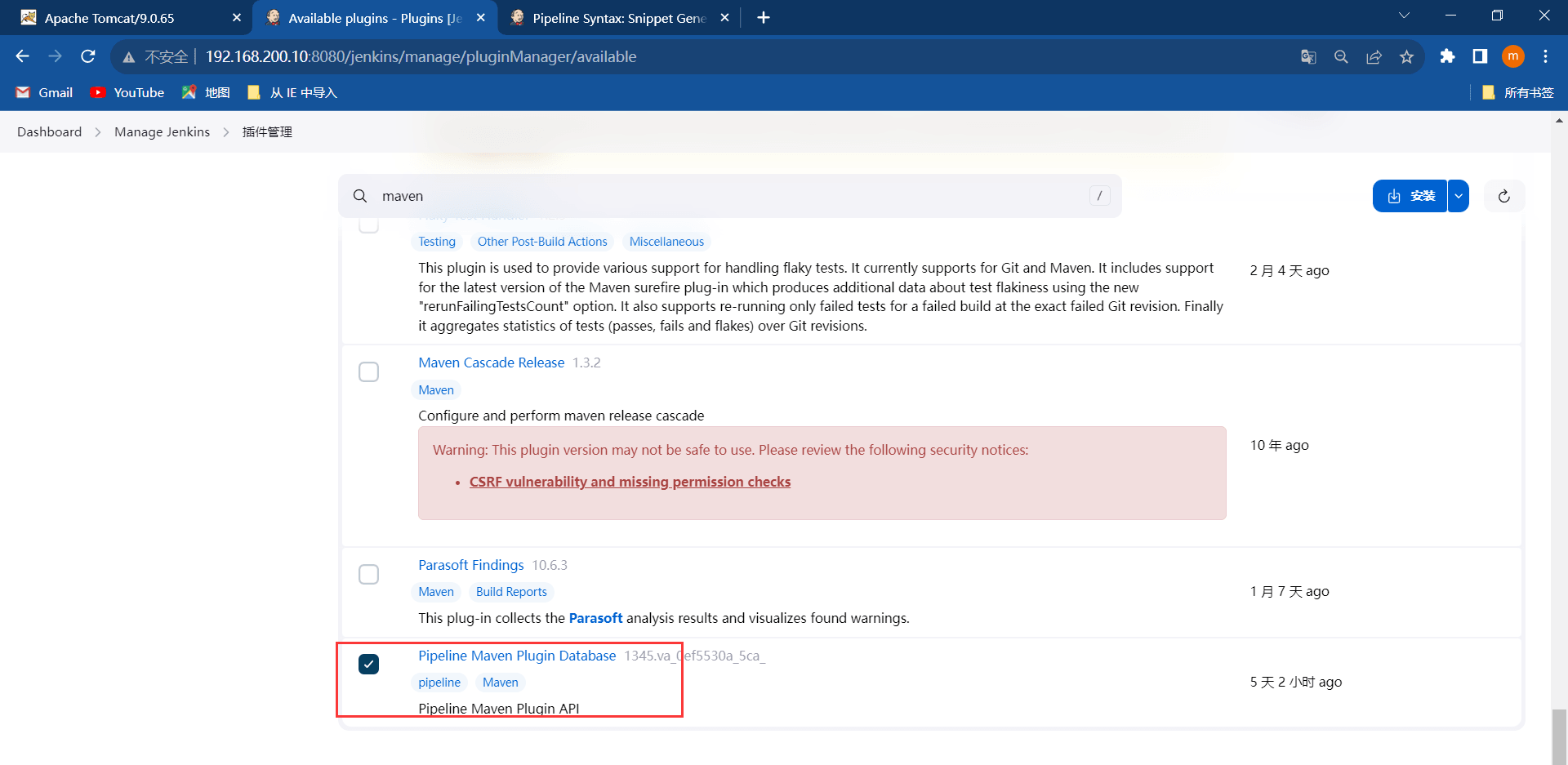Viewport: 1568px width, 765px height.
Task: Open the Gmail bookmark
Action: tap(45, 92)
